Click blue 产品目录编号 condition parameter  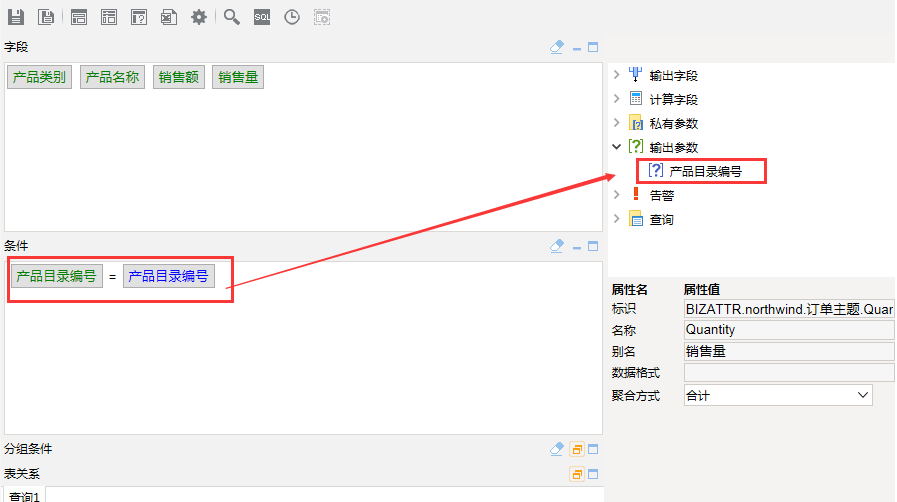pyautogui.click(x=169, y=276)
